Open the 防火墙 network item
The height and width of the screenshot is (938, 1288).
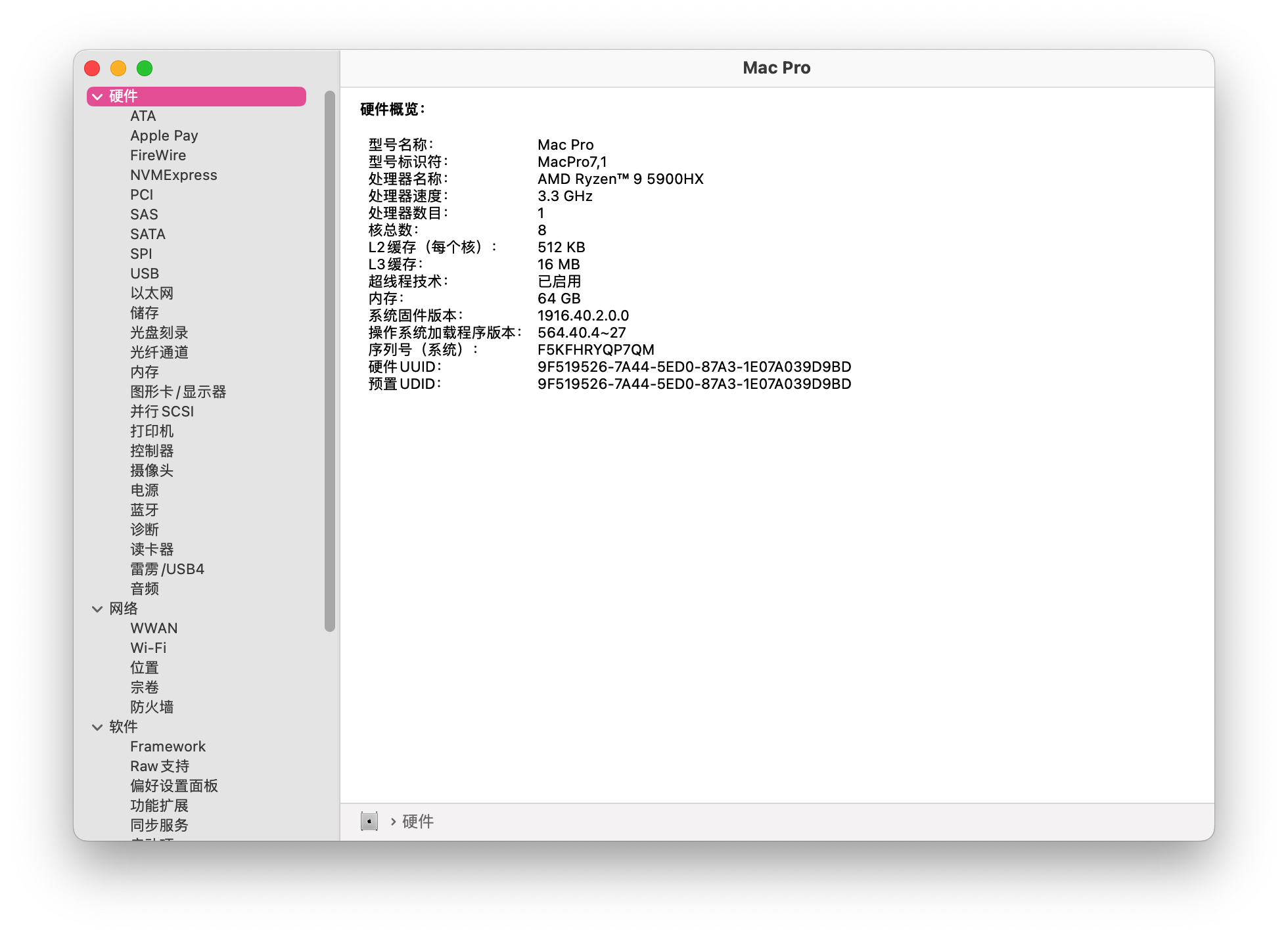tap(152, 707)
